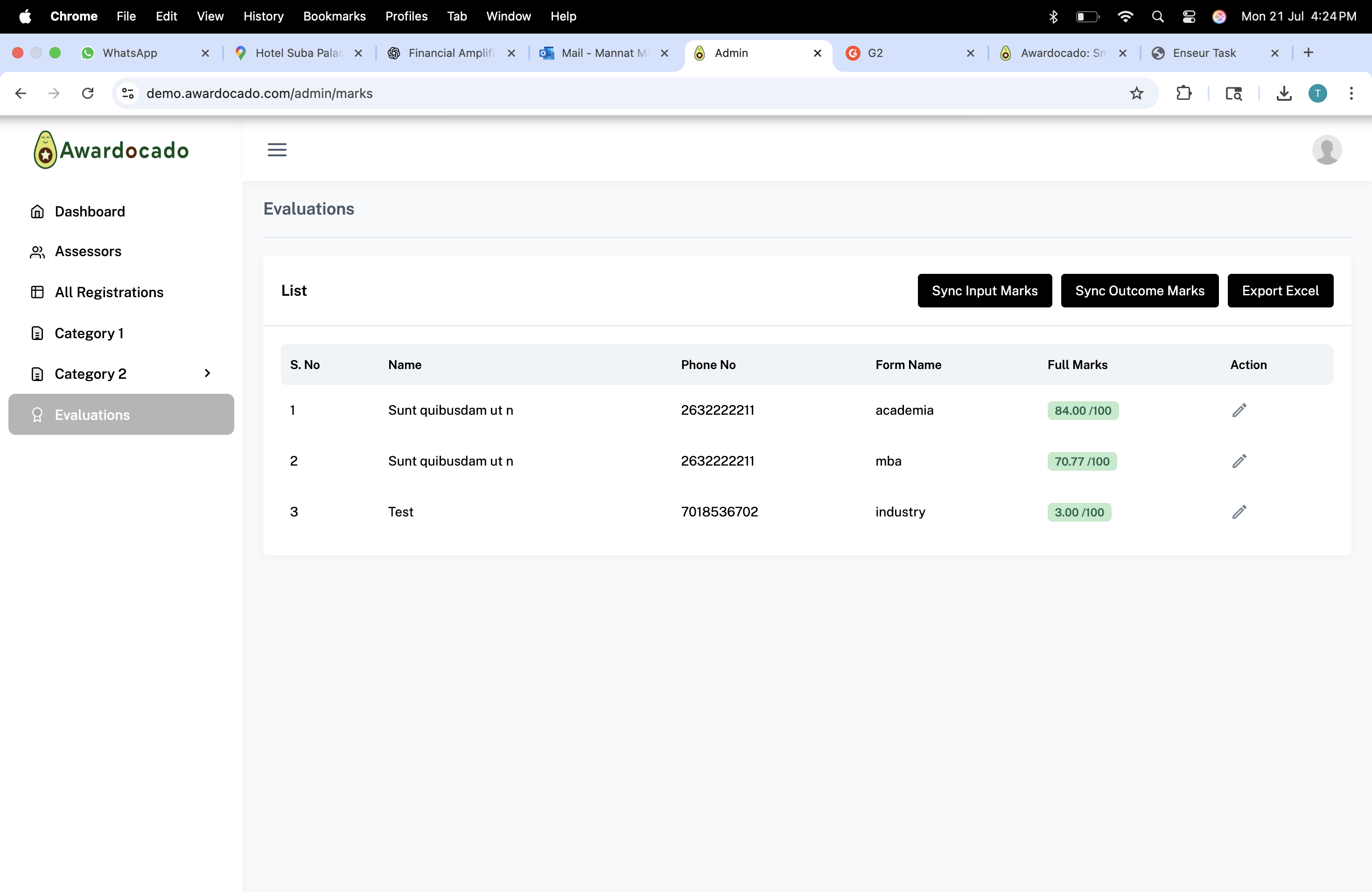Bookmark this page with star icon

[1136, 93]
